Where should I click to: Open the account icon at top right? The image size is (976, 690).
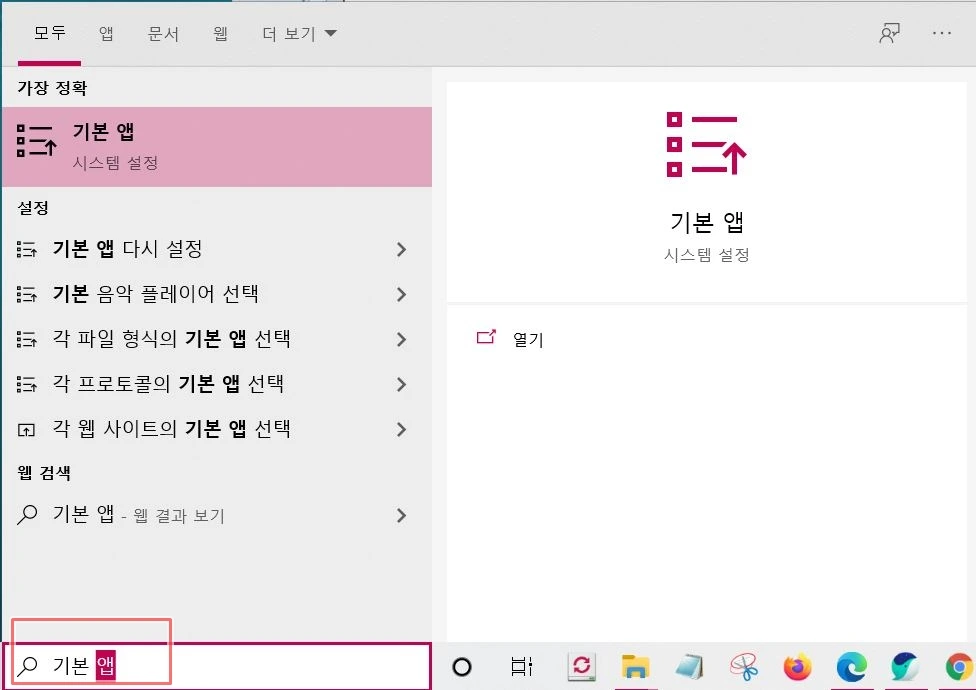pyautogui.click(x=890, y=32)
